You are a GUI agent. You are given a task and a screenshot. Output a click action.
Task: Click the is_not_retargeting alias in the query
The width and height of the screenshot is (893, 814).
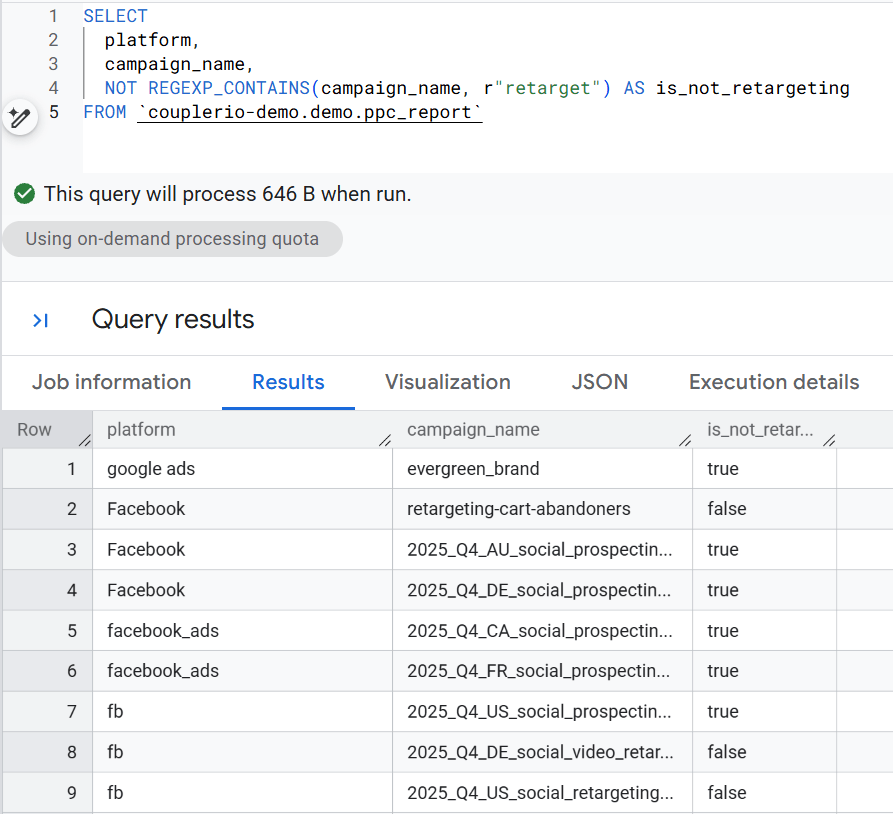[752, 88]
